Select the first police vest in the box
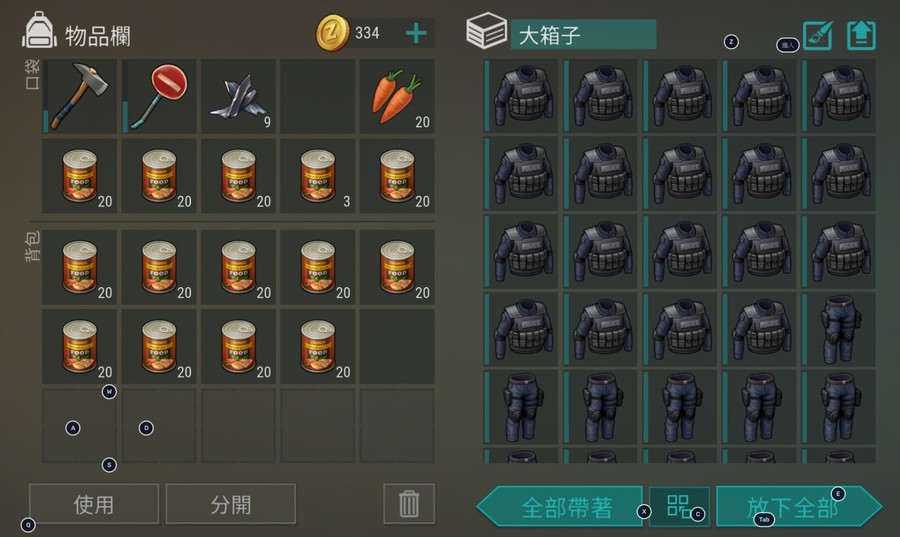Image resolution: width=900 pixels, height=537 pixels. [521, 96]
